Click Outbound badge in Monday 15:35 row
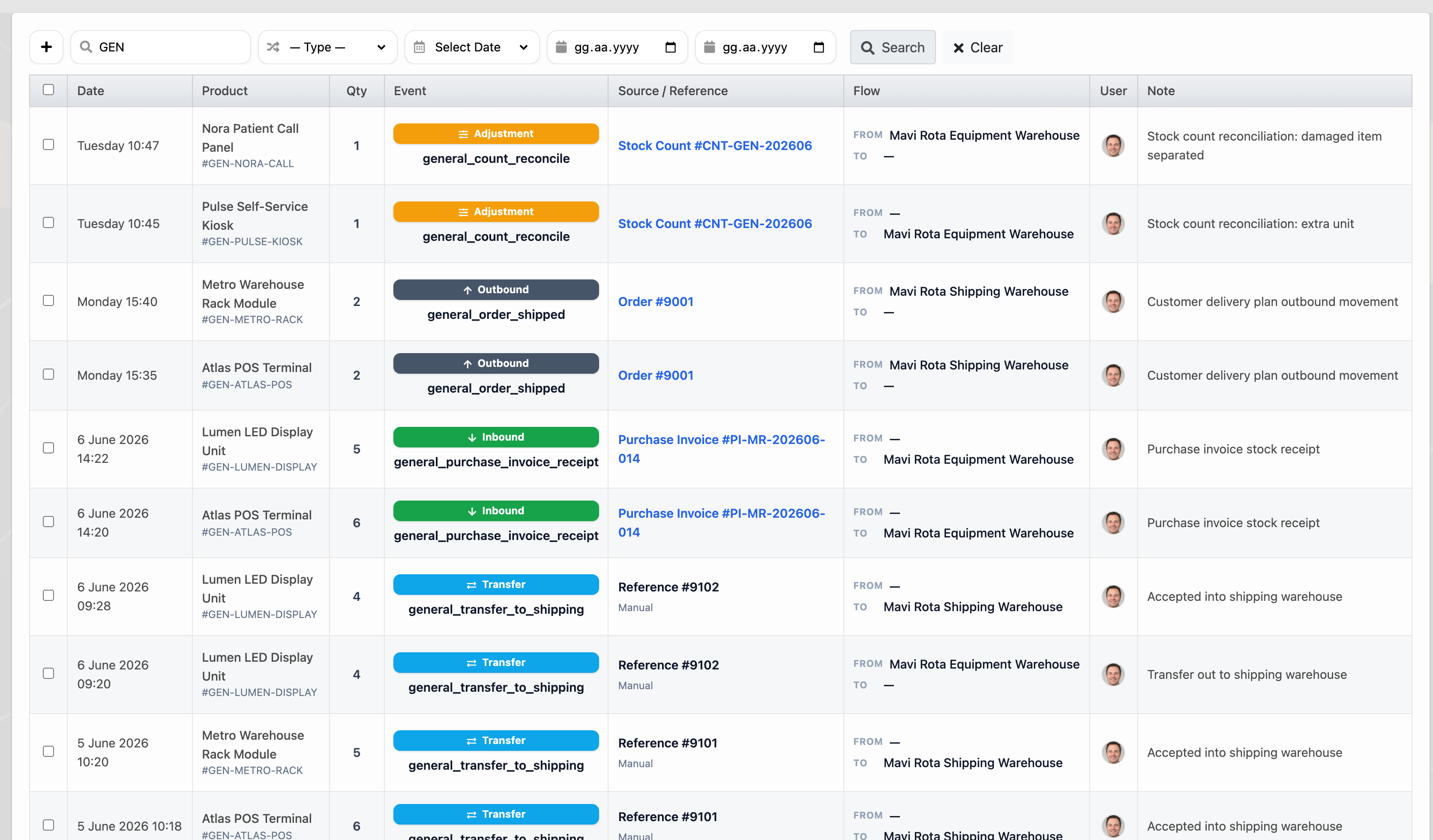This screenshot has width=1433, height=840. (x=496, y=363)
